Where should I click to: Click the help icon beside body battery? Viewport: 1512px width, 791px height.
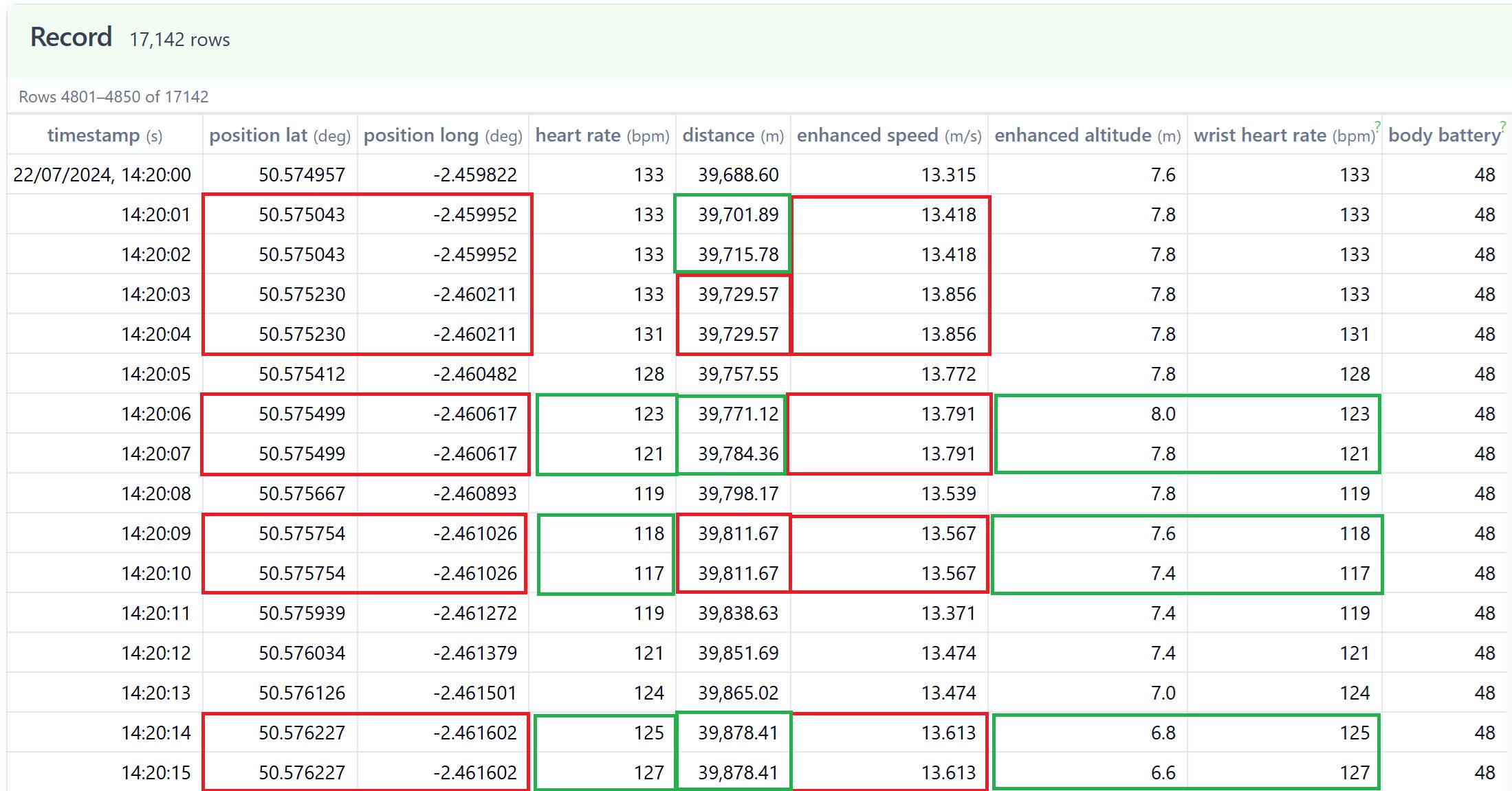1502,126
